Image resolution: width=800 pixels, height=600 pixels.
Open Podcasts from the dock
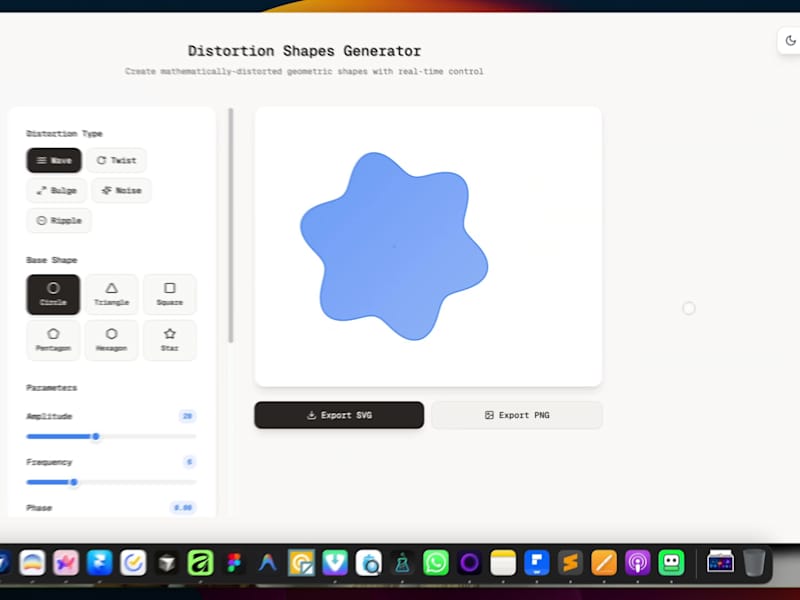638,563
